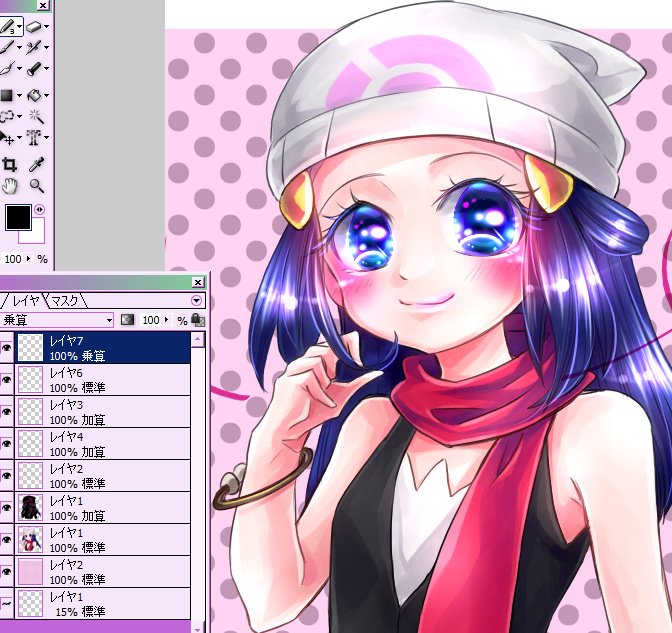Select the Move tool
Screen dimensions: 672x633
[7, 138]
